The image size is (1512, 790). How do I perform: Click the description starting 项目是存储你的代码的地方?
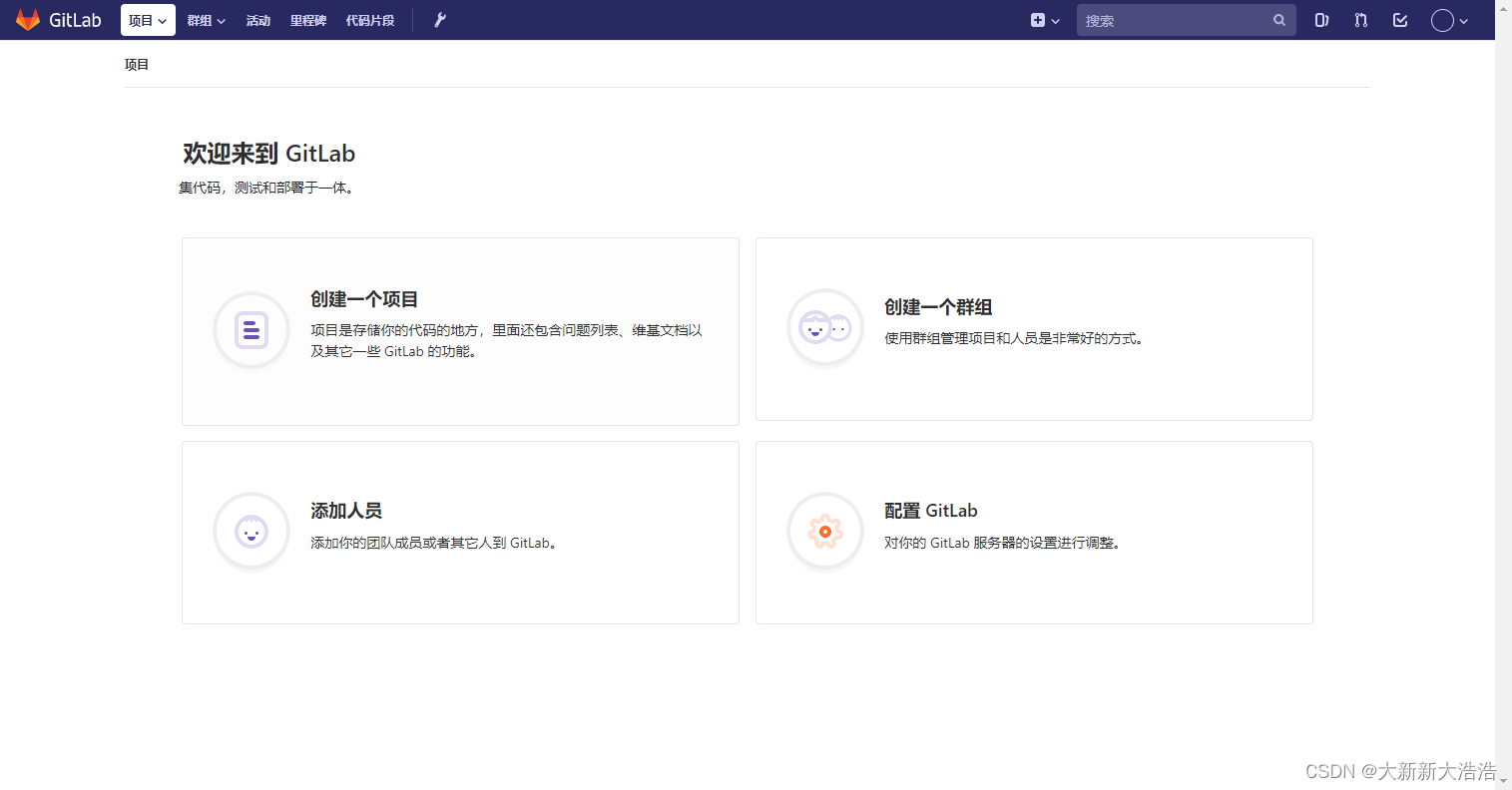tap(506, 341)
